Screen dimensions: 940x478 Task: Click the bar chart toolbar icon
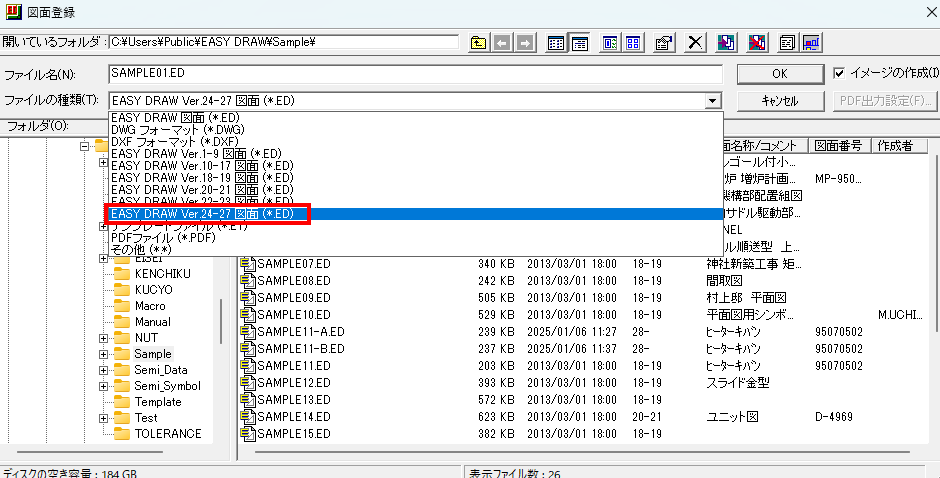coord(812,43)
